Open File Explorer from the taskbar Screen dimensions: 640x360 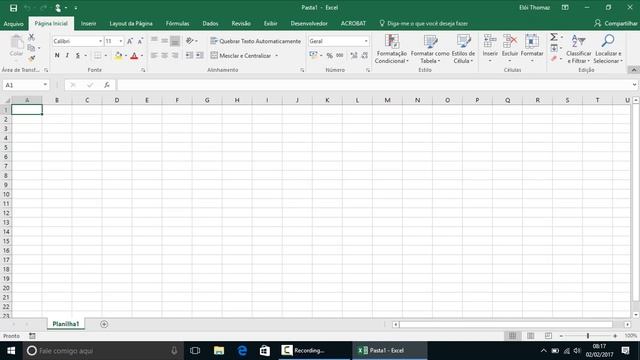pos(219,351)
